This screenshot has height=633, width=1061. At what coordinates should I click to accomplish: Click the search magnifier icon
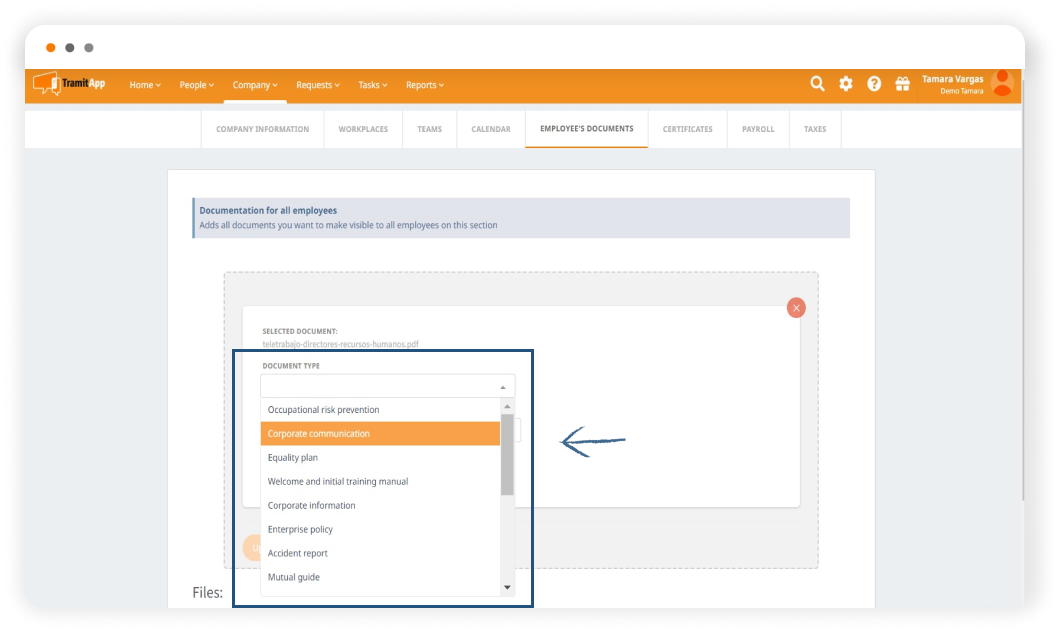[817, 84]
